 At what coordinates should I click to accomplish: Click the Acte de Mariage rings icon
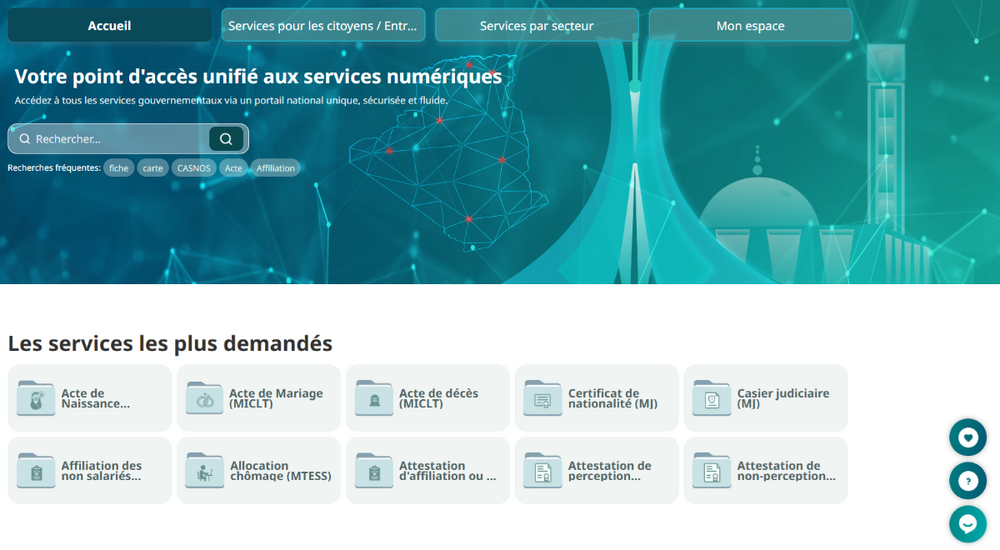pos(204,398)
